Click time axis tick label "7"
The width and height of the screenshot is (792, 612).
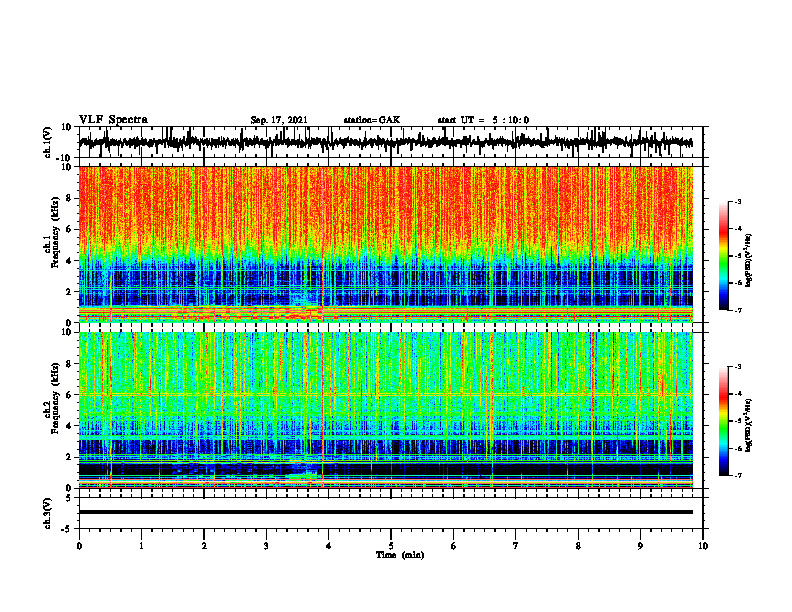(x=516, y=546)
